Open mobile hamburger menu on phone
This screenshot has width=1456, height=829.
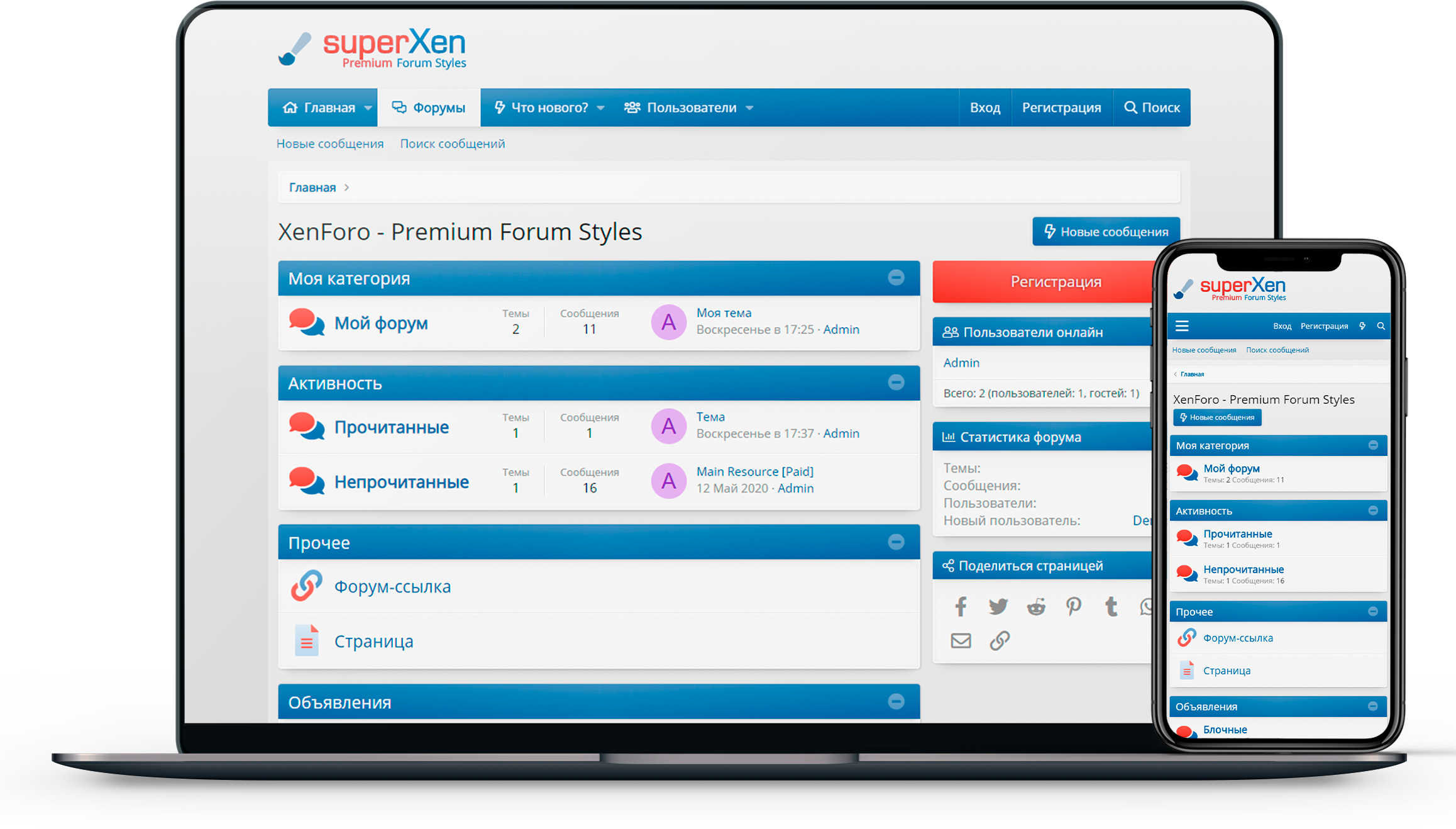[x=1182, y=326]
